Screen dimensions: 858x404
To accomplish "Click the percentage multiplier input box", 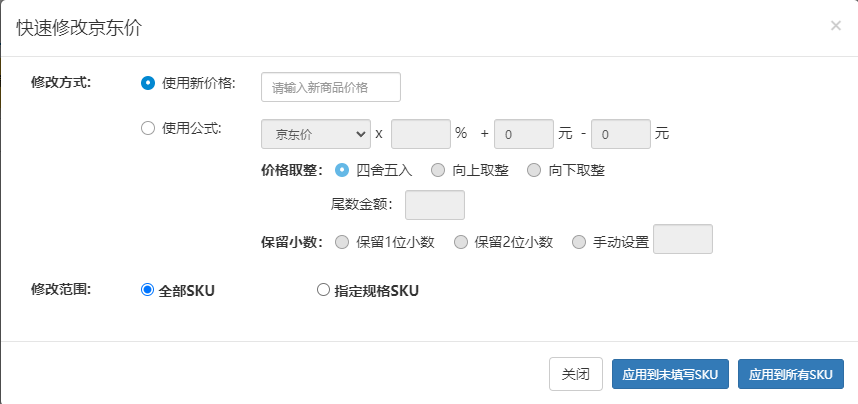I will (420, 134).
